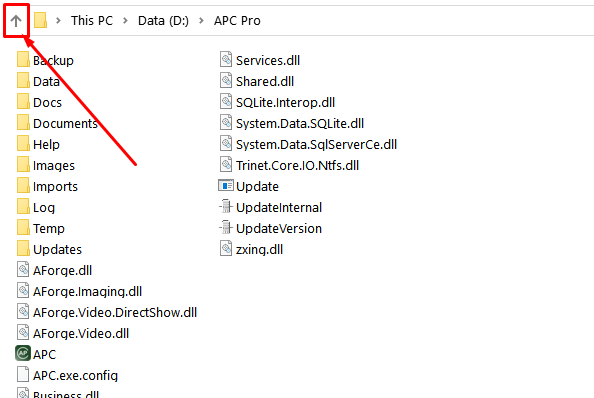Click the Updates folder name
This screenshot has height=398, width=594.
tap(58, 250)
